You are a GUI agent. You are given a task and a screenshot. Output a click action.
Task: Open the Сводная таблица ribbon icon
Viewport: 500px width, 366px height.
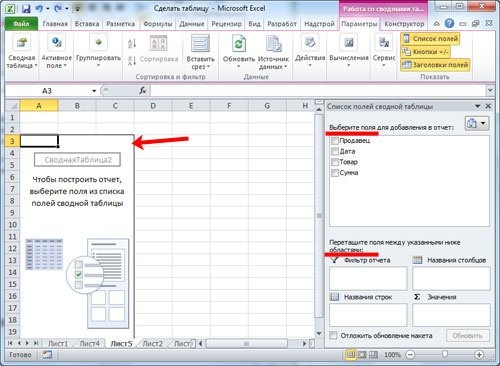[x=22, y=43]
